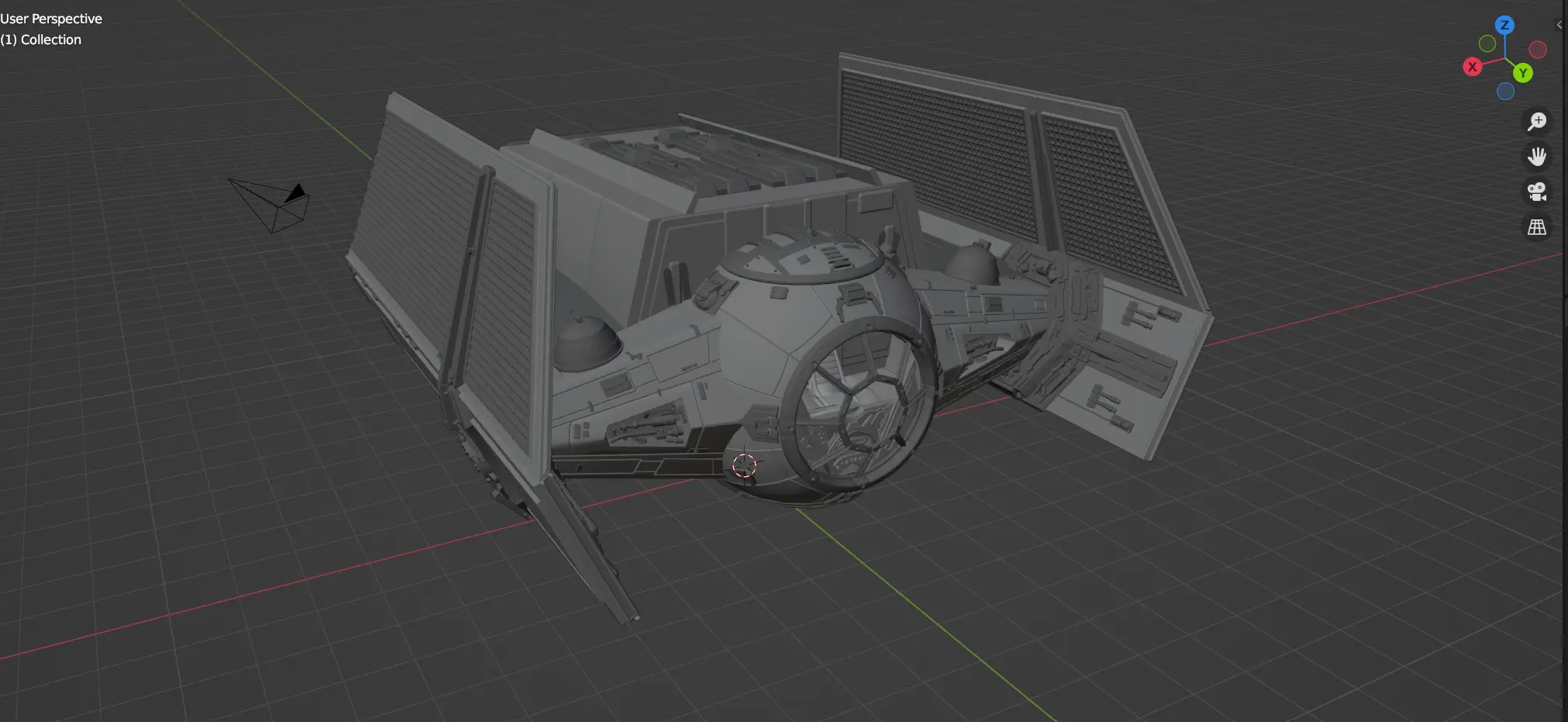Click the Move view hand icon
Screen dimensions: 1568x722
[1536, 157]
